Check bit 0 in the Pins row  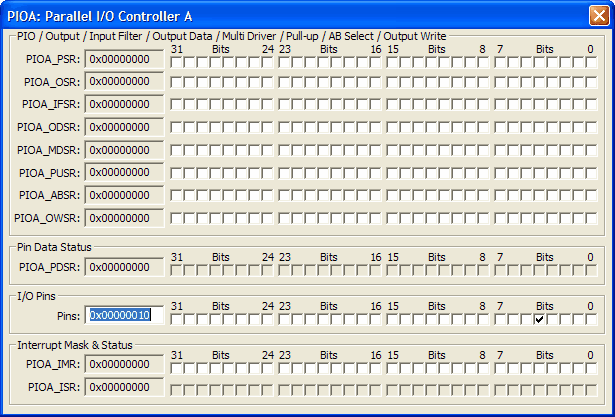(x=591, y=319)
